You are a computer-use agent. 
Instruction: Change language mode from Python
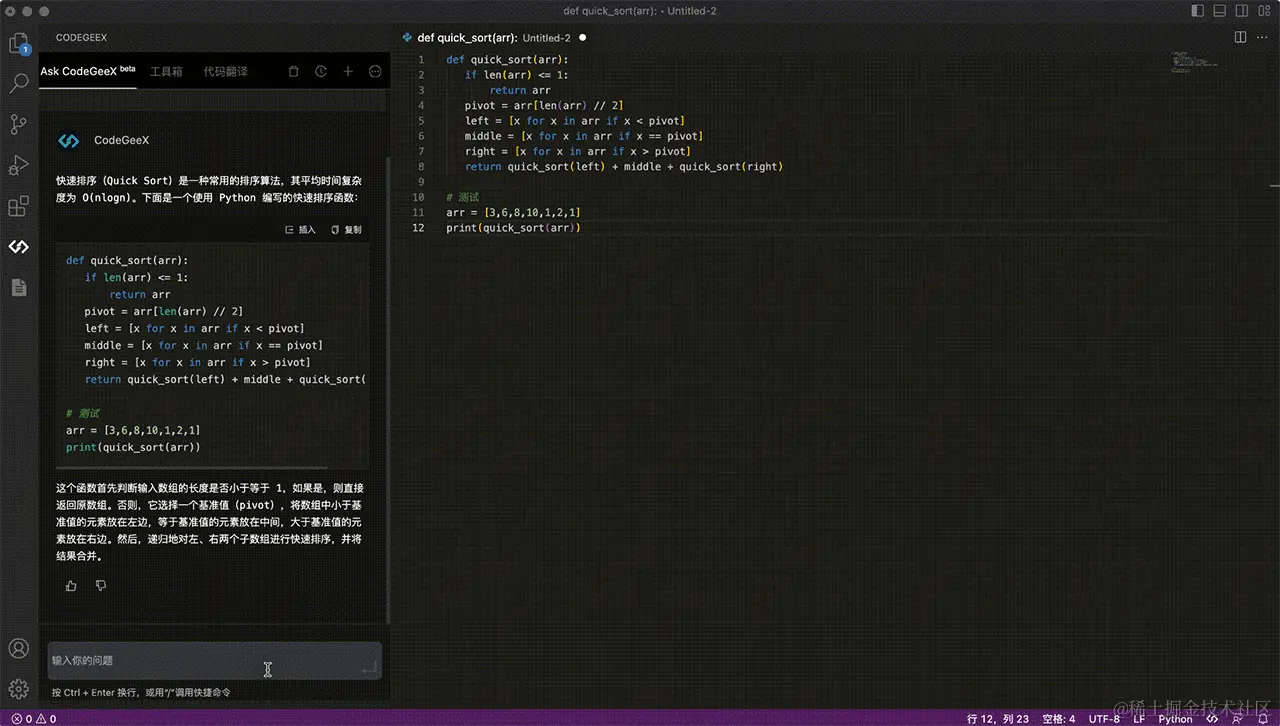tap(1175, 718)
